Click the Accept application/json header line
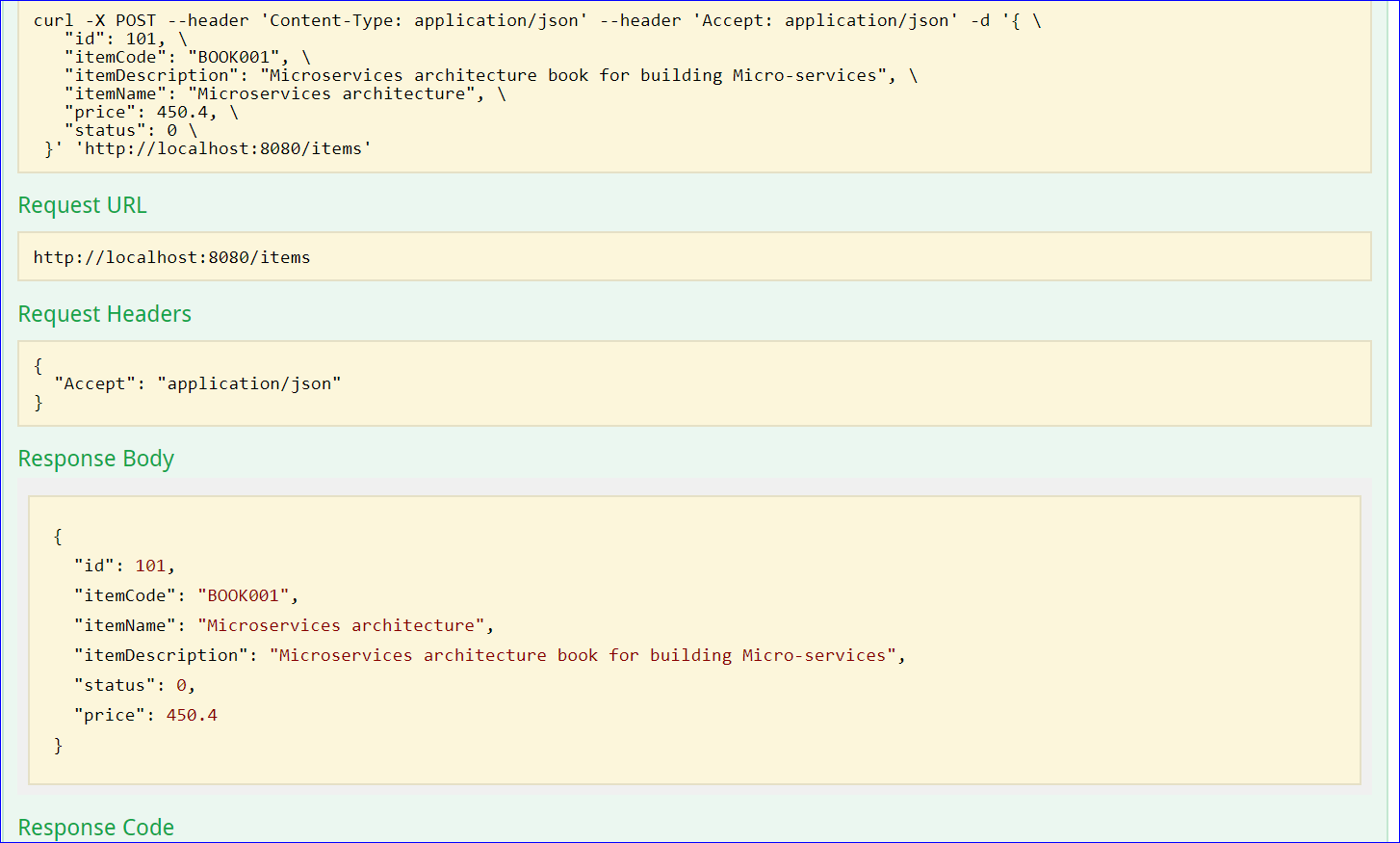The image size is (1400, 843). pos(197,383)
